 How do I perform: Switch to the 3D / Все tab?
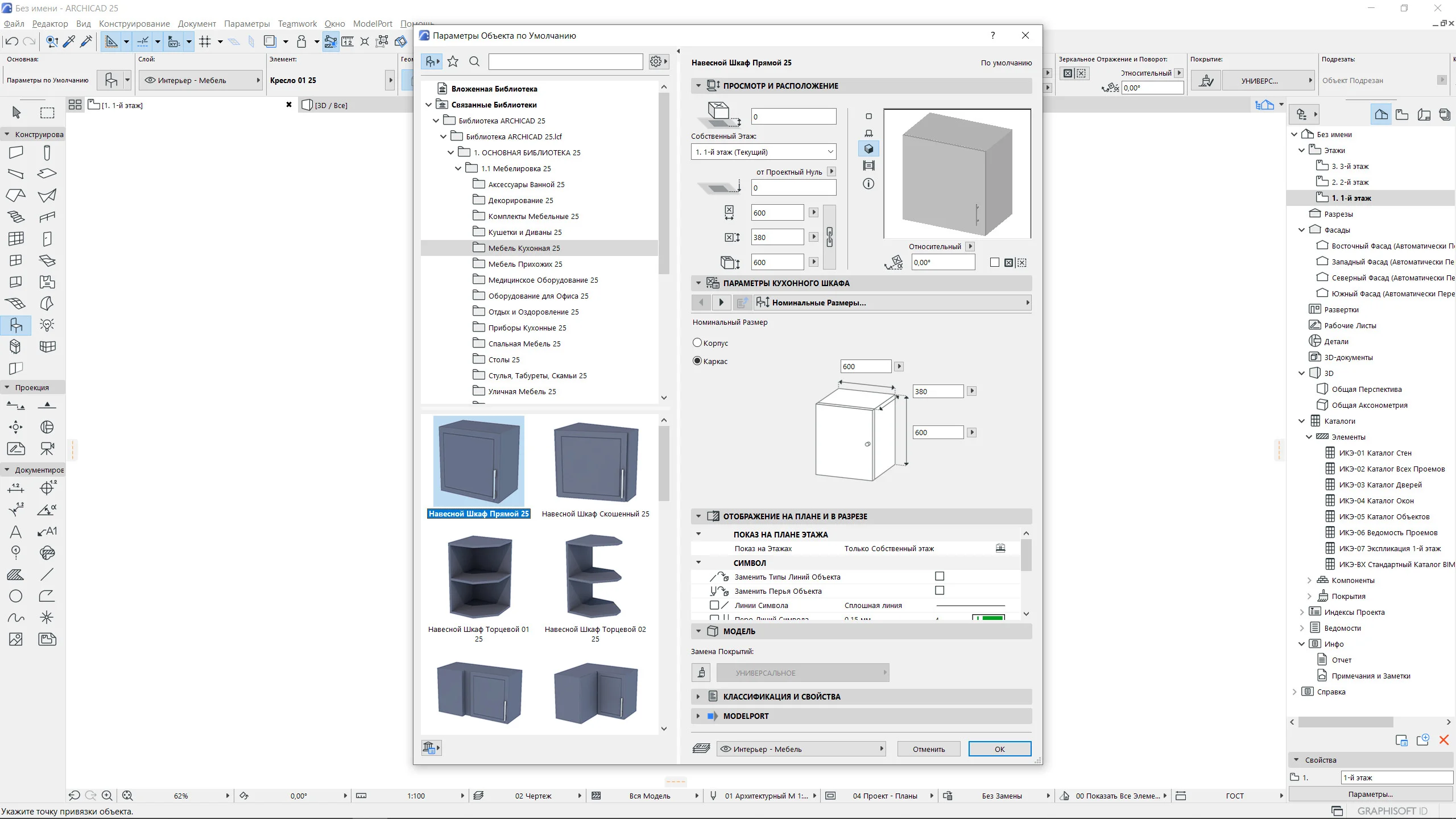point(331,105)
